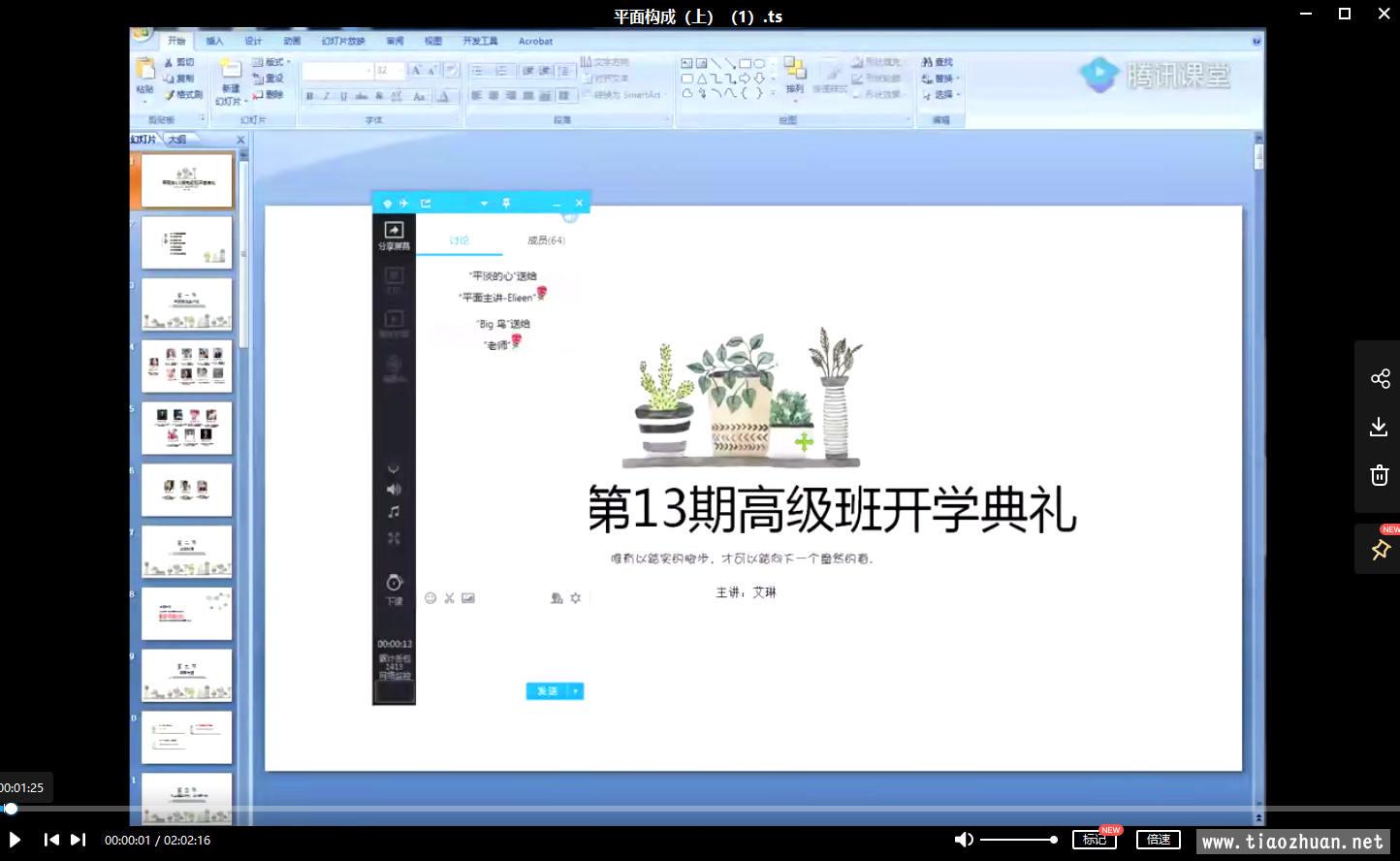Click the fullscreen icon in classroom sidebar
Viewport: 1400px width, 861px height.
[394, 538]
